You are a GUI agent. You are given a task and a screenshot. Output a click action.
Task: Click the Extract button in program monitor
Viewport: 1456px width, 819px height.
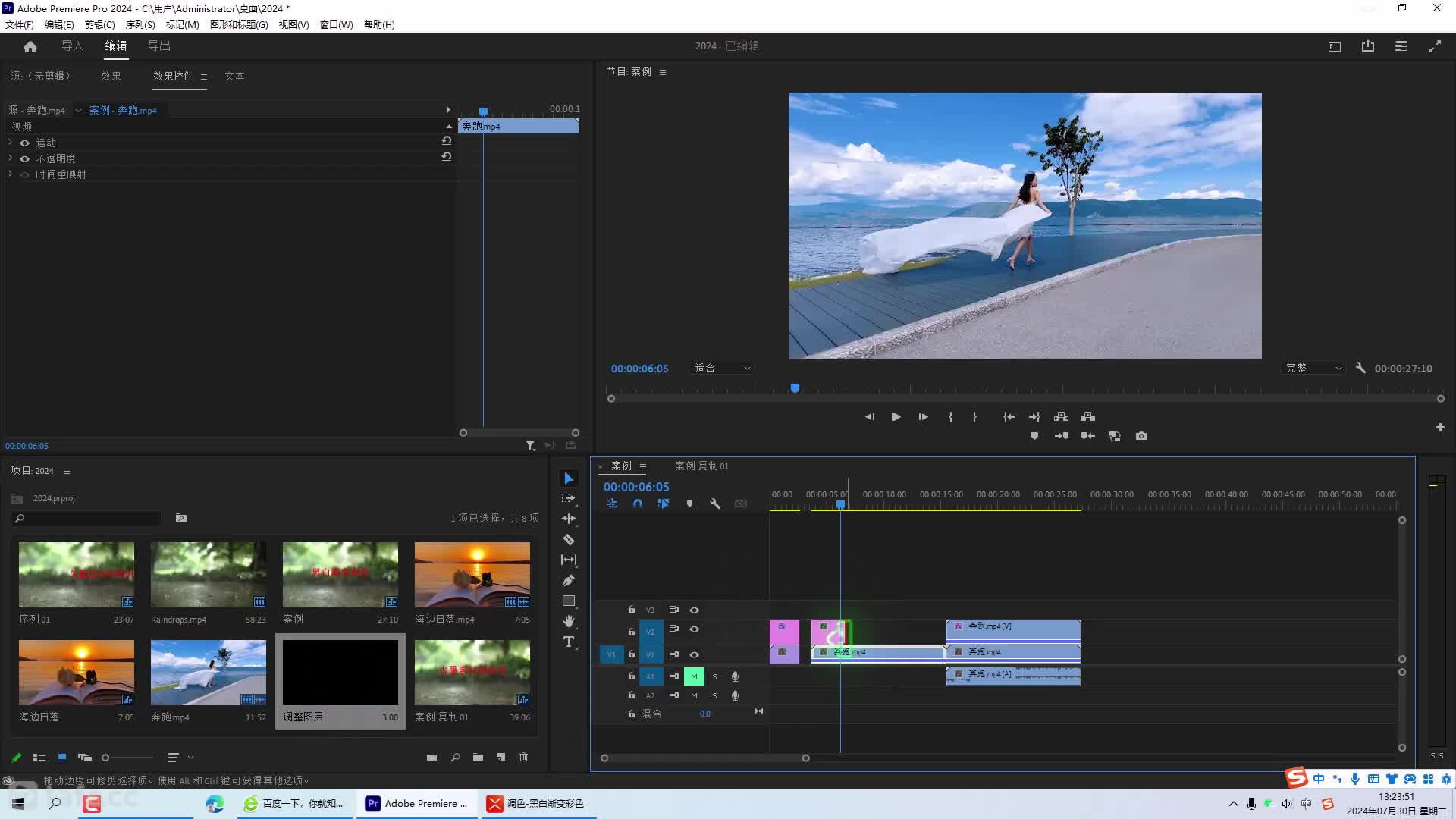pos(1087,416)
